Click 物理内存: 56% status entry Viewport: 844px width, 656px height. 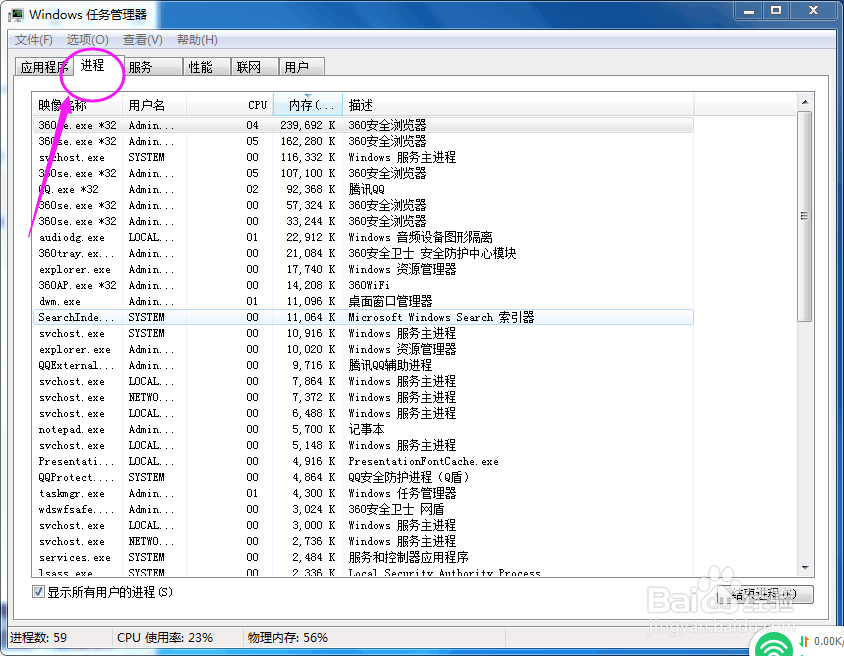pos(288,638)
